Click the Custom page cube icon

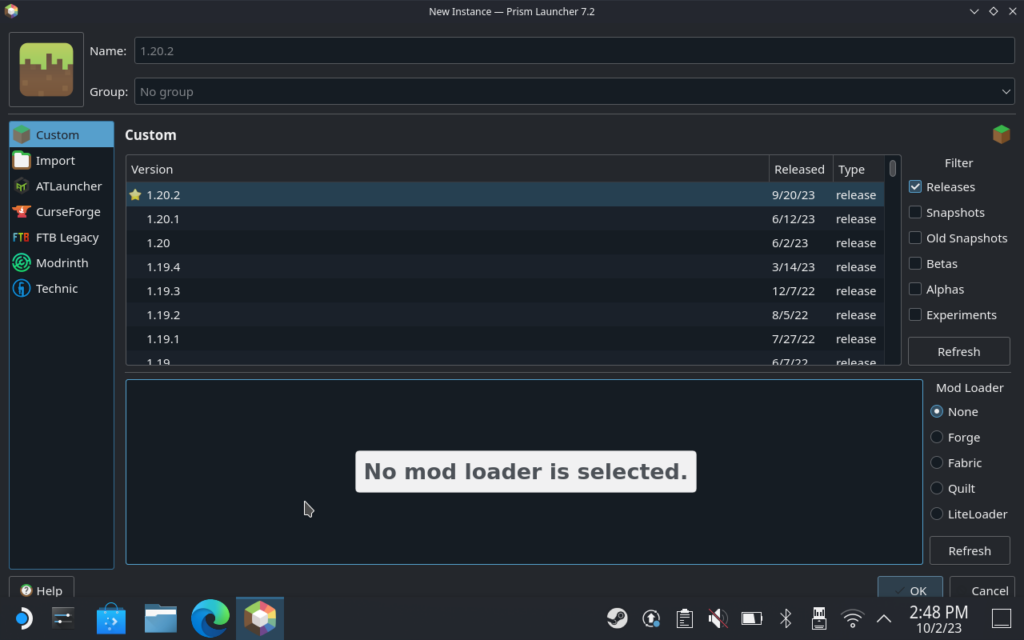(1001, 135)
